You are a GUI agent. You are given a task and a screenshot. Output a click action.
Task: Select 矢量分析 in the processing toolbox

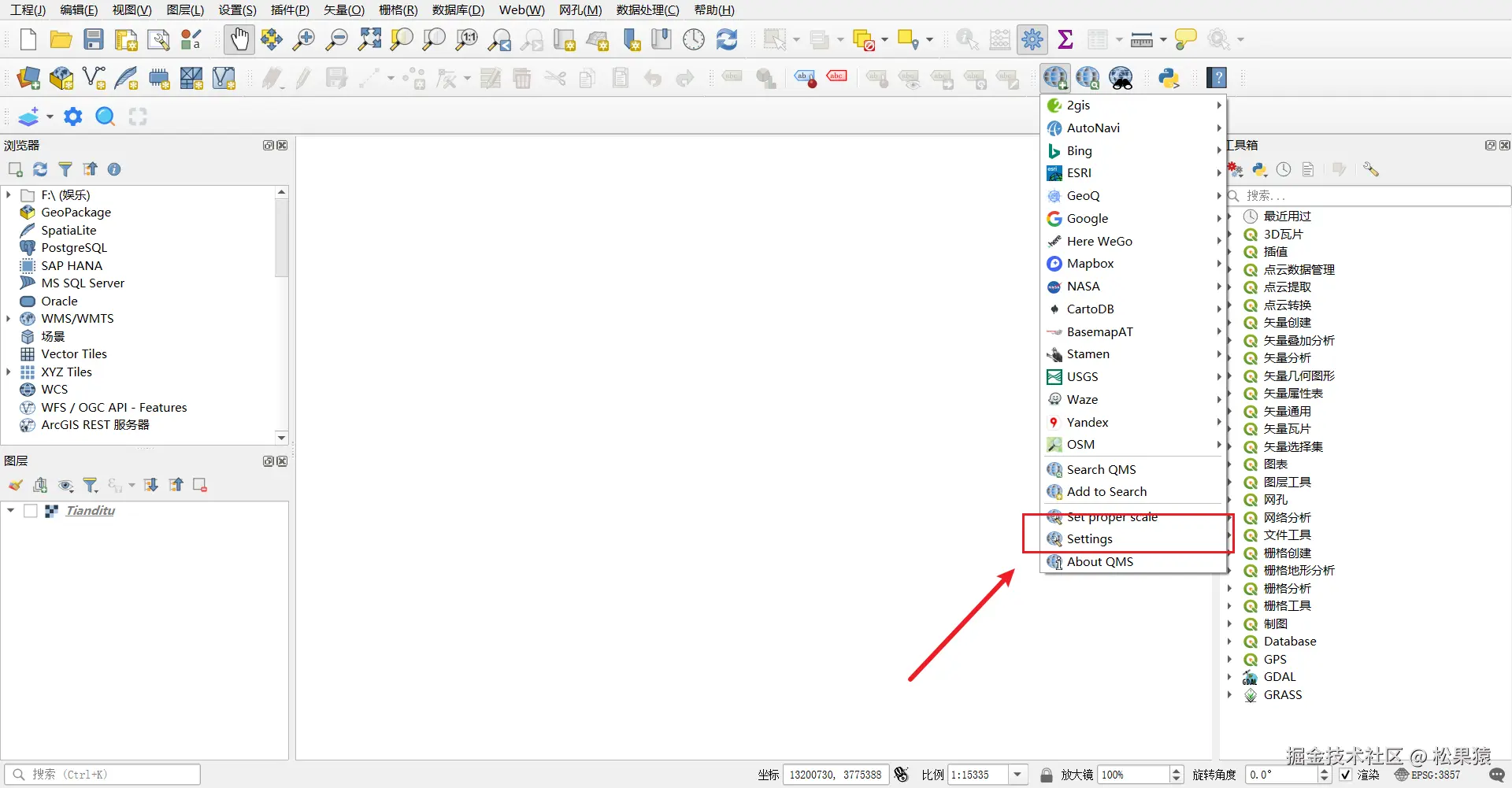1287,358
